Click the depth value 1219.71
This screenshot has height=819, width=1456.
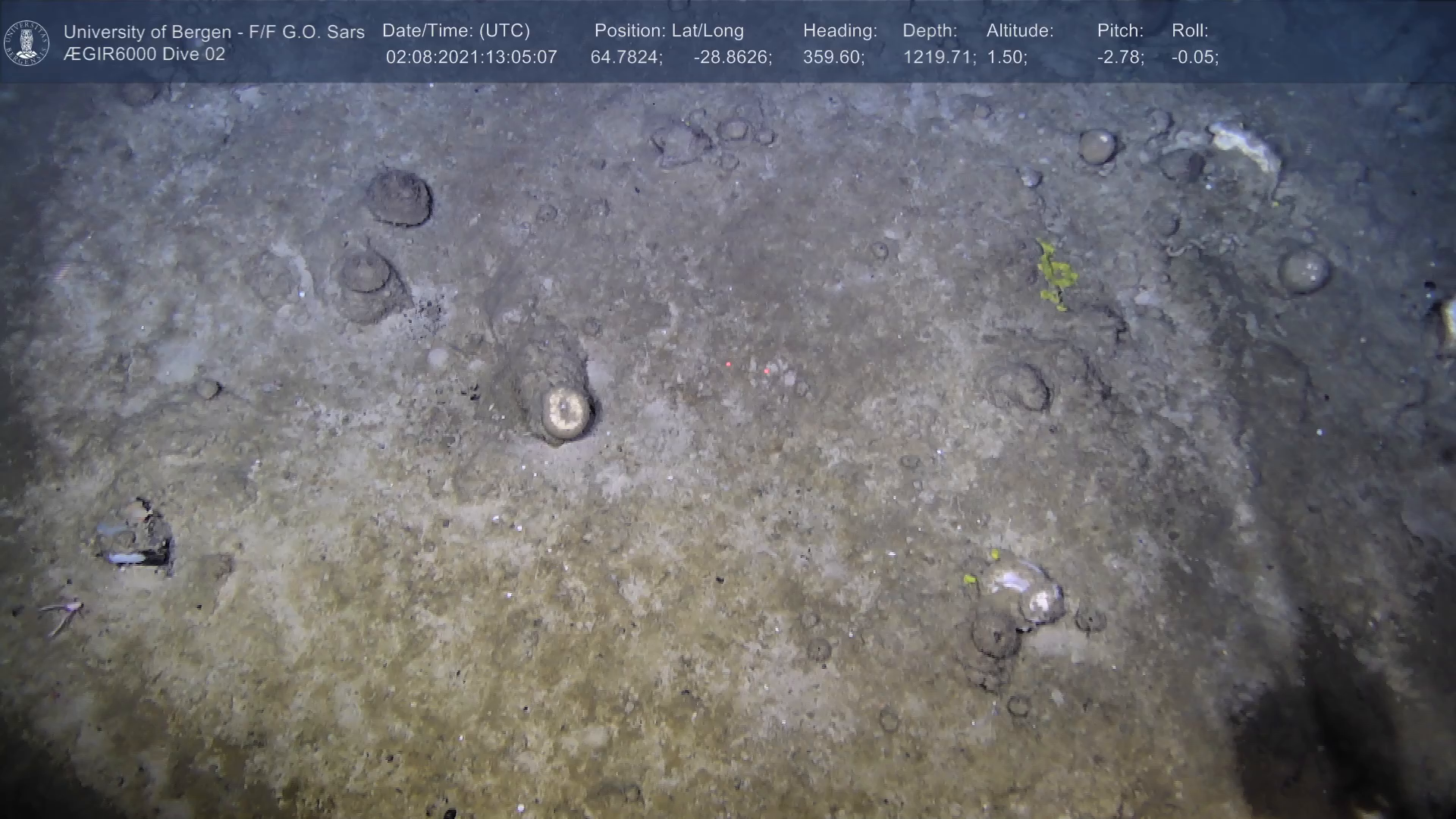click(x=938, y=58)
